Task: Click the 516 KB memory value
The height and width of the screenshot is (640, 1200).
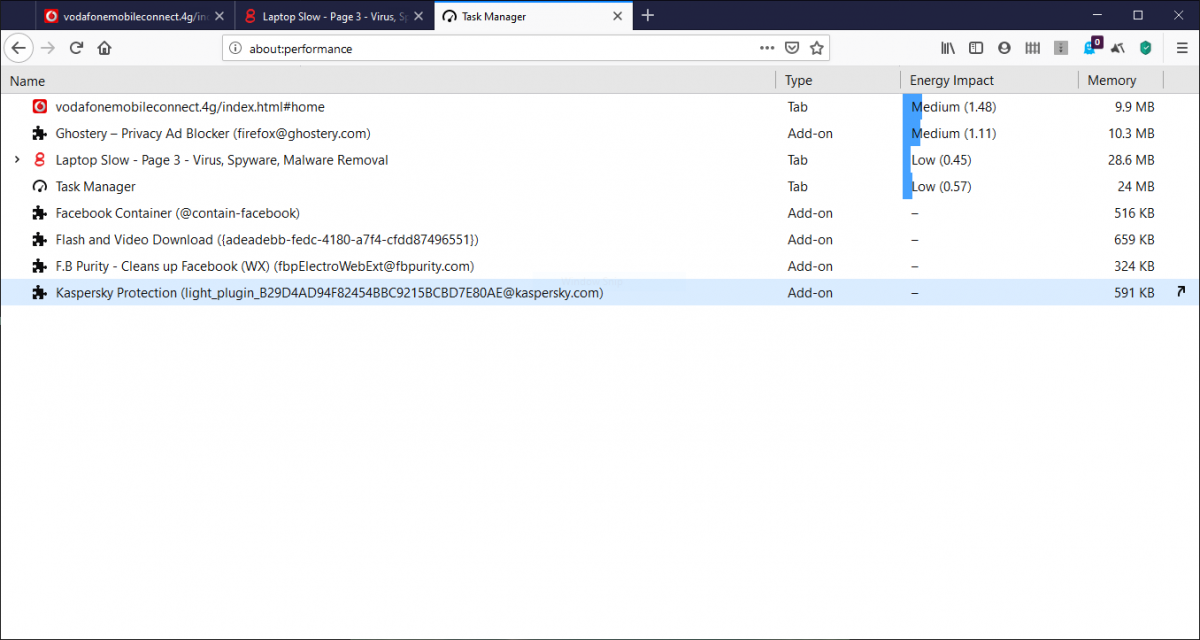Action: [x=1134, y=213]
